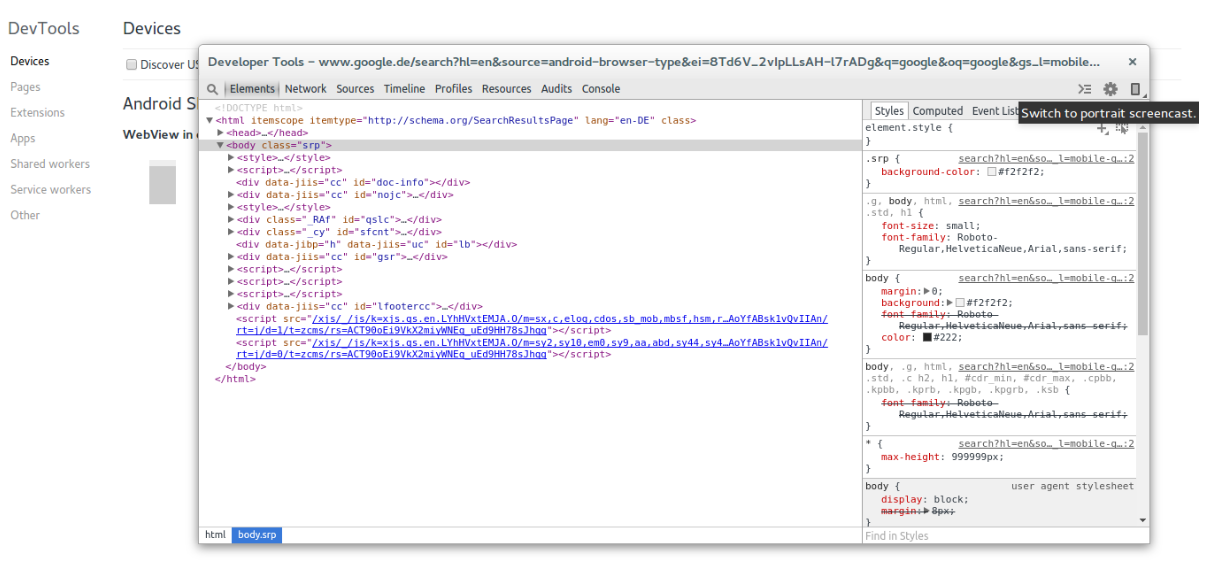Expand the div with id sfcnt
The width and height of the screenshot is (1205, 569).
[x=232, y=232]
